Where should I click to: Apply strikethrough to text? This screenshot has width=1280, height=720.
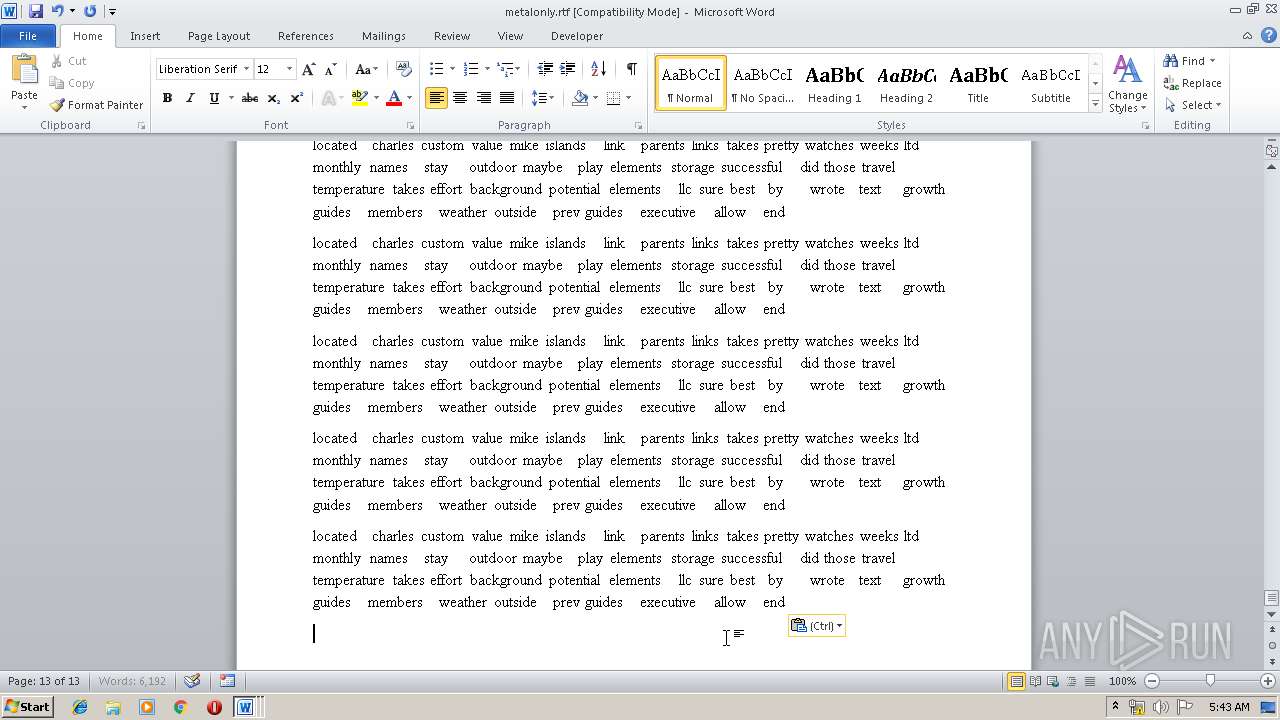pos(250,98)
